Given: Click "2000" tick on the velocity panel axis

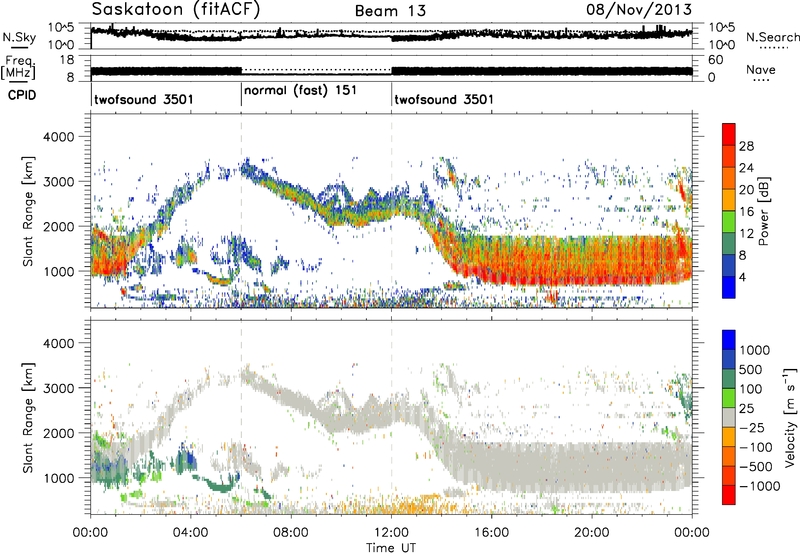Looking at the screenshot, I should click(x=58, y=433).
